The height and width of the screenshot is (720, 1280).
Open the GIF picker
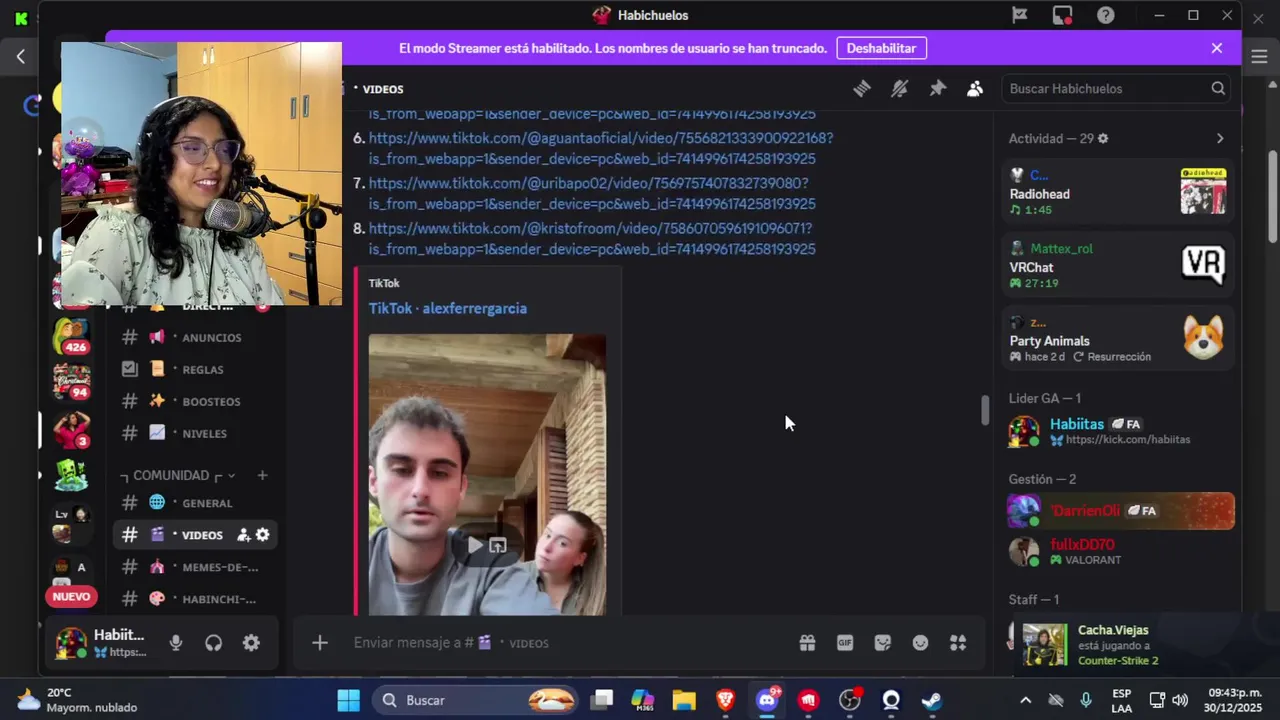[845, 643]
